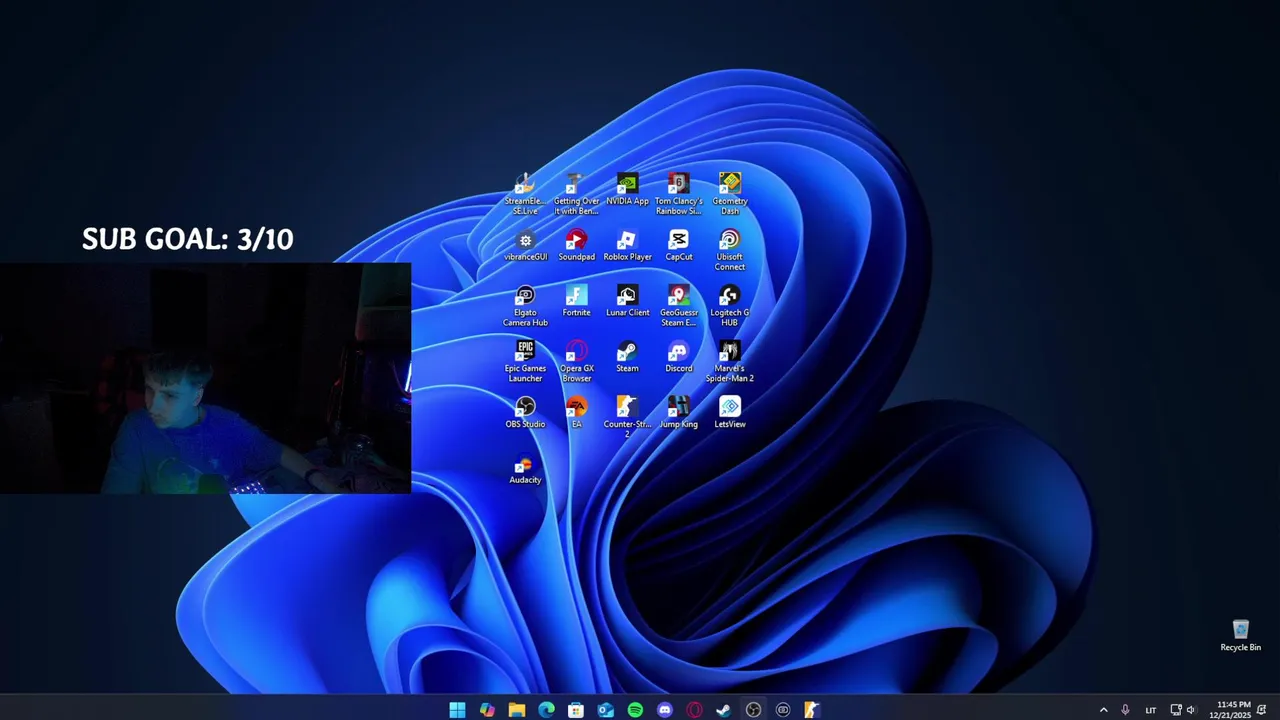
Task: Select the OBS Studio desktop icon
Action: pos(525,413)
